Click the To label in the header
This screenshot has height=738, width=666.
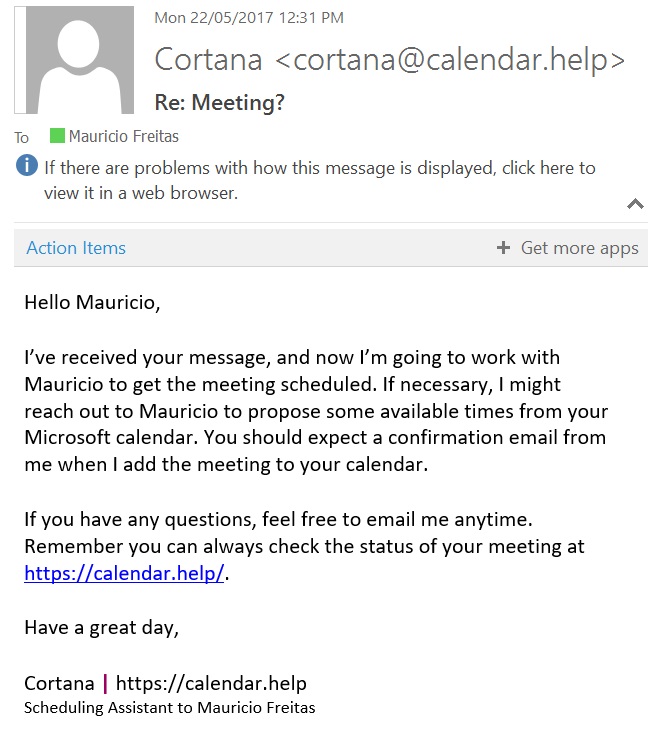click(x=21, y=137)
